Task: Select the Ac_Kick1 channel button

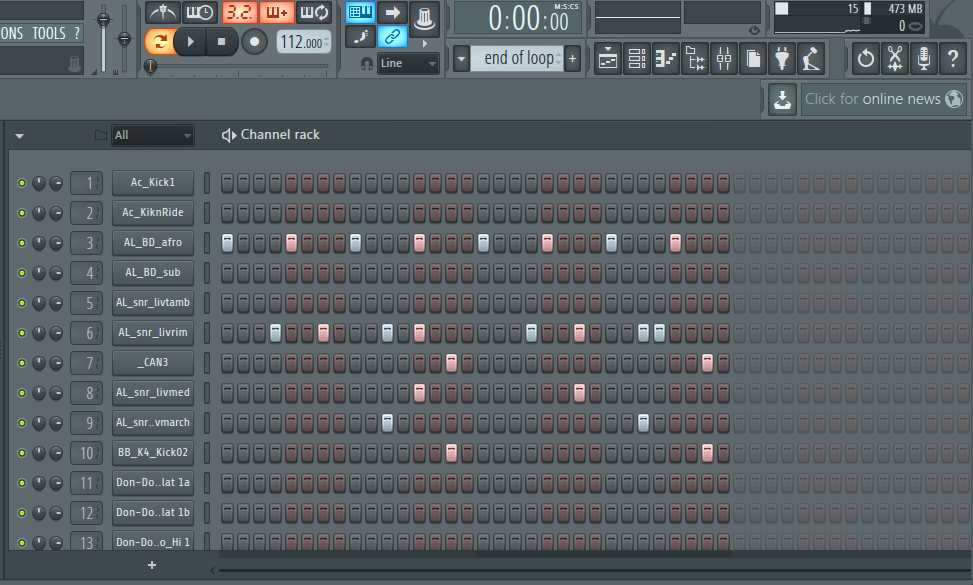Action: [x=152, y=183]
